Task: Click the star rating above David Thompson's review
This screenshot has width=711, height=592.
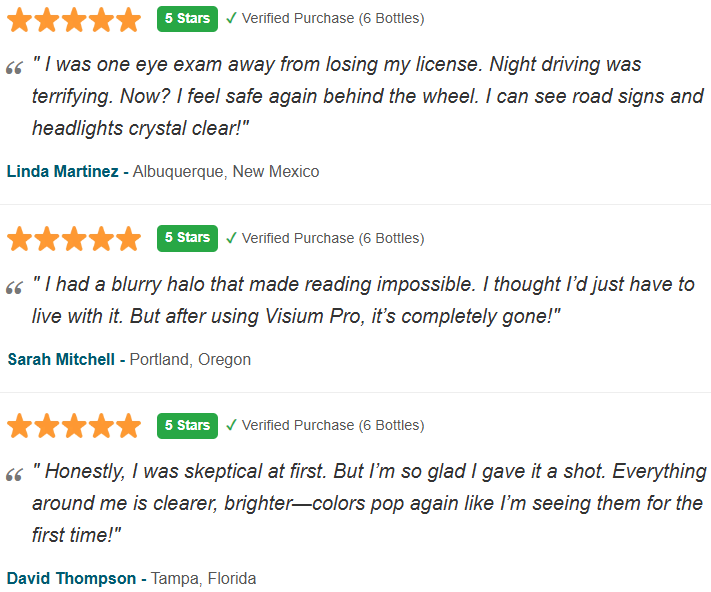Action: pos(74,427)
